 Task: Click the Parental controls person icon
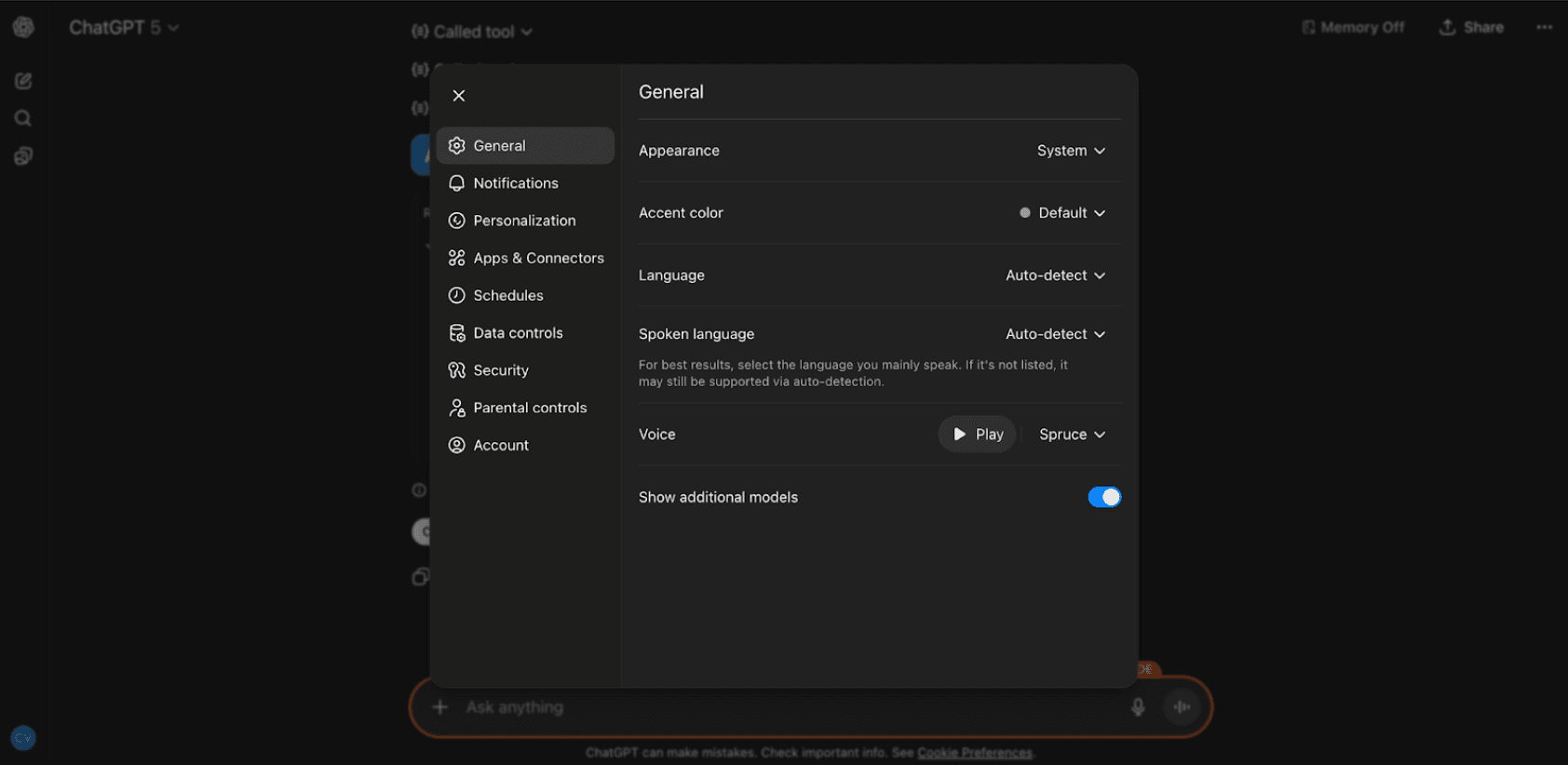[x=456, y=408]
